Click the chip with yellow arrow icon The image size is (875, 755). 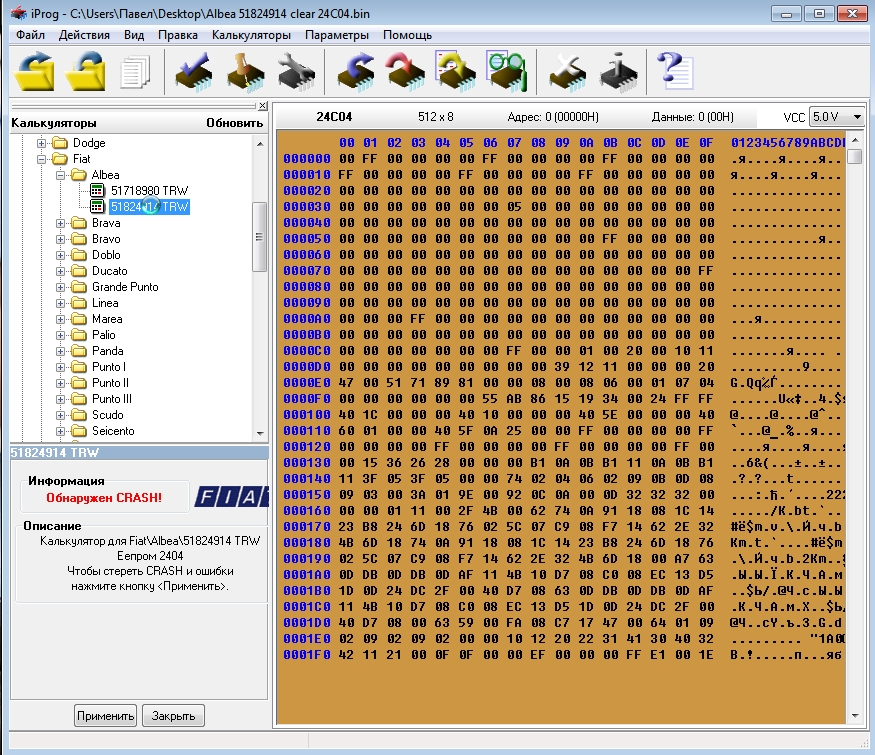click(455, 71)
